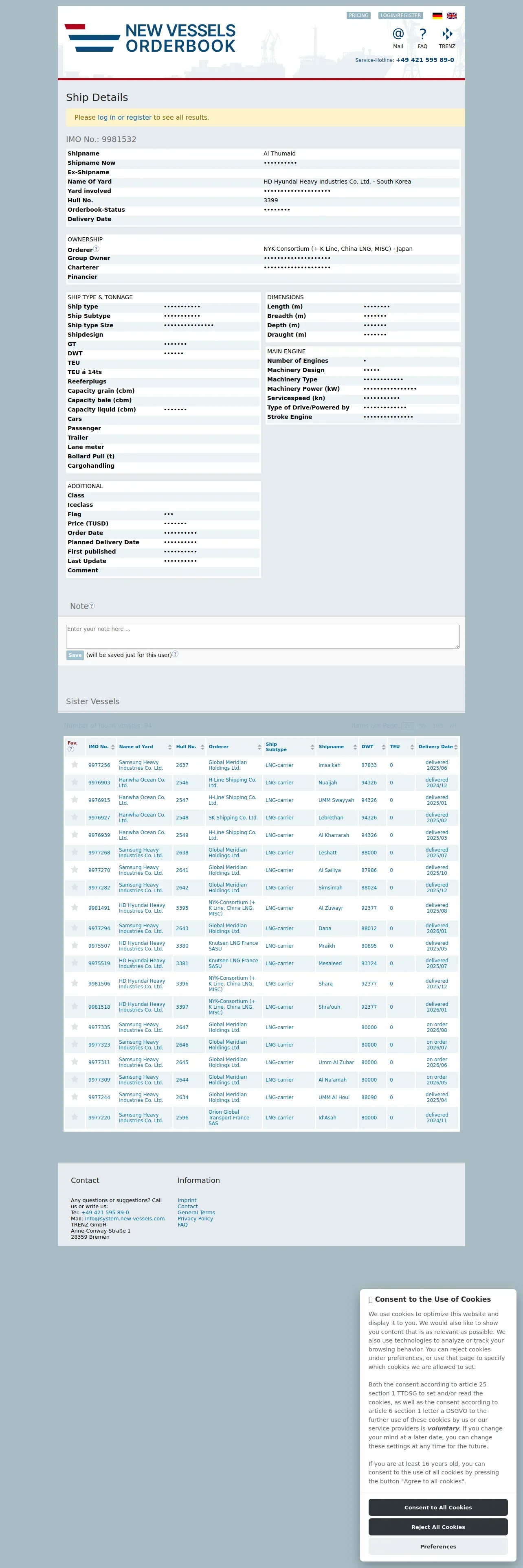Open the LOGIN/REGISTER menu item
523x1568 pixels.
(x=401, y=16)
